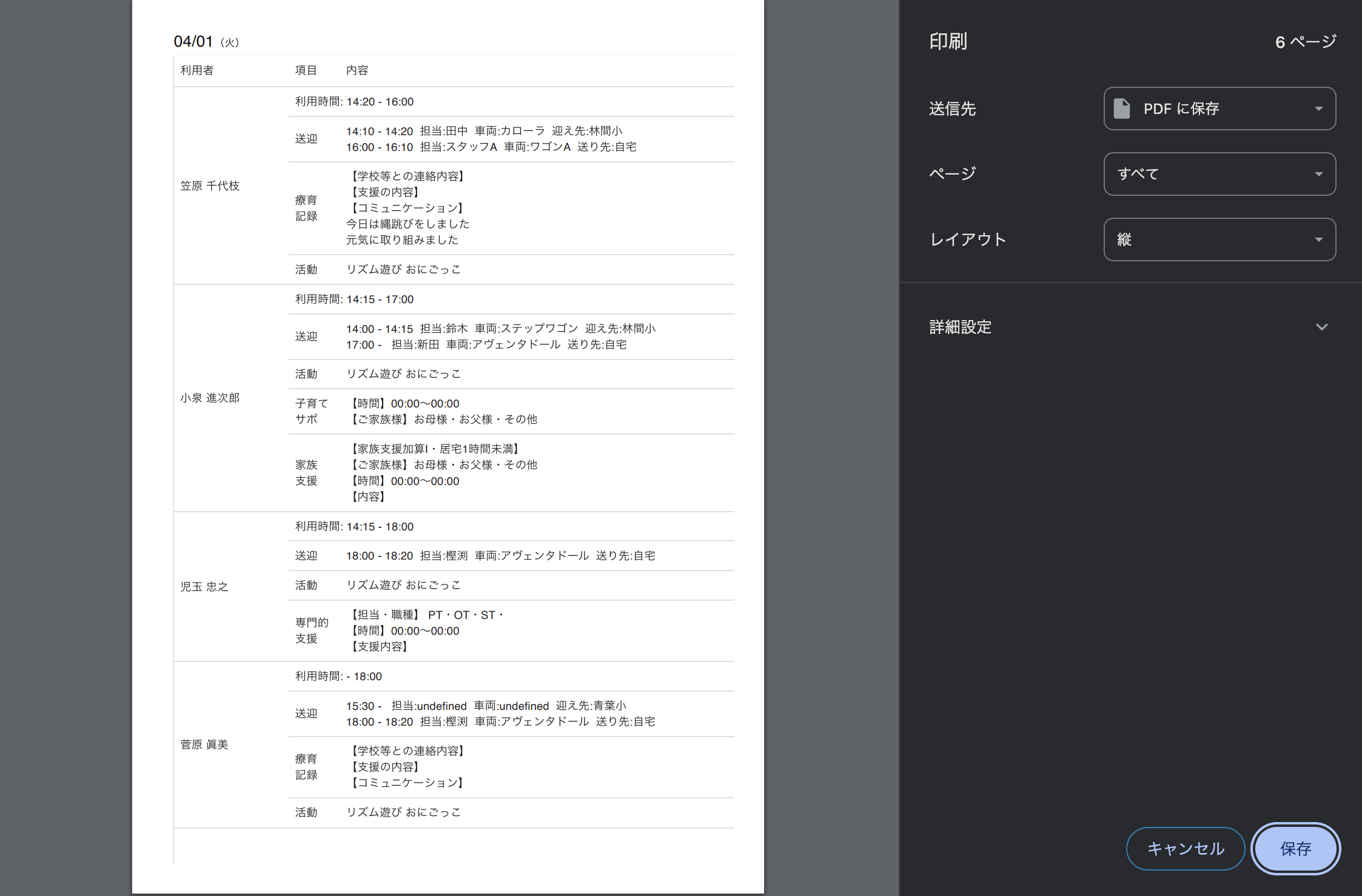Screen dimensions: 1362x896
Task: Click 【家族支援加算I・居宅1時間未満】 text
Action: pos(434,449)
